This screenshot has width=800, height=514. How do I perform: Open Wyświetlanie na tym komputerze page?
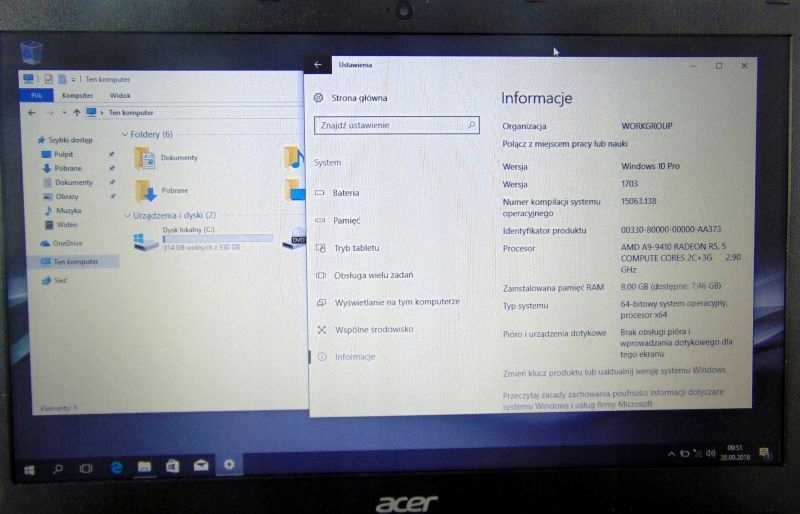coord(397,302)
